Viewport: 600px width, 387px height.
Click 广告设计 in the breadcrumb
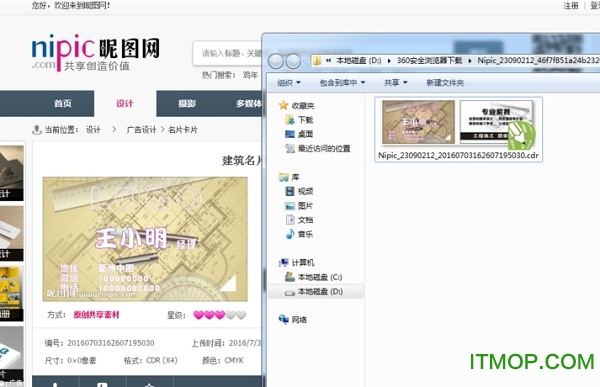(x=141, y=130)
